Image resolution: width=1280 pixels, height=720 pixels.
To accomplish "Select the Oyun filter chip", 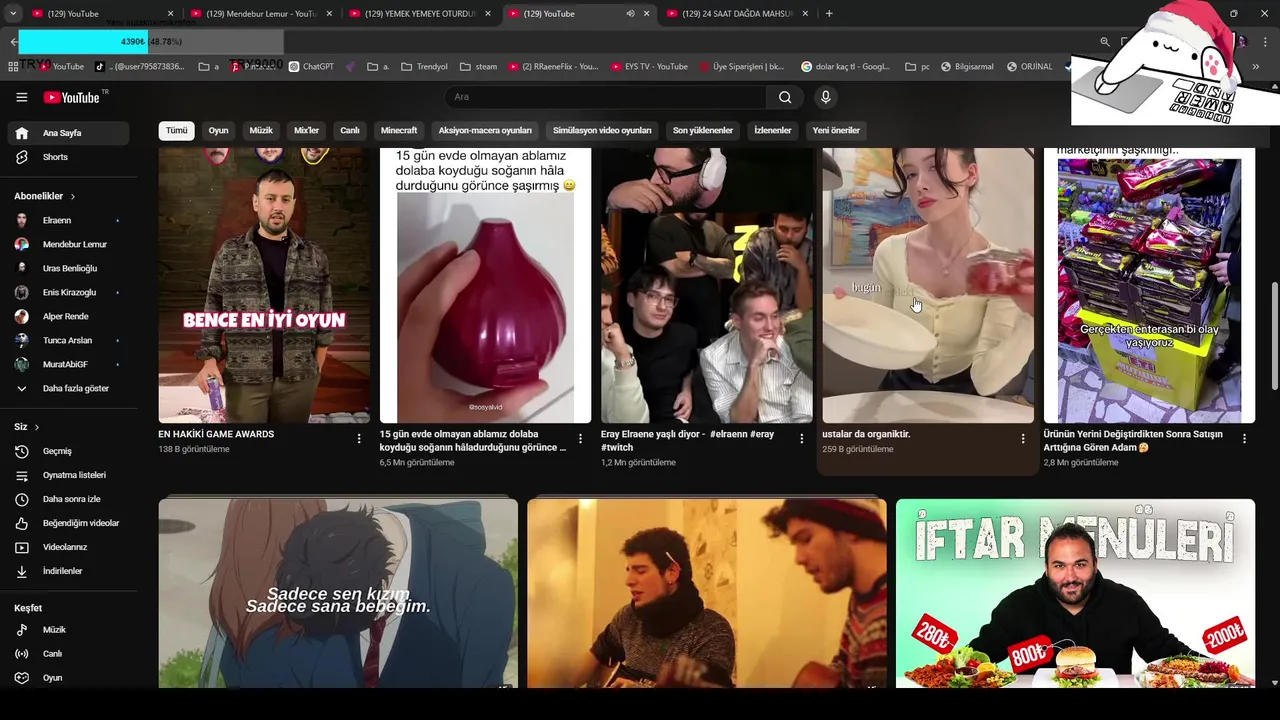I will click(x=218, y=131).
